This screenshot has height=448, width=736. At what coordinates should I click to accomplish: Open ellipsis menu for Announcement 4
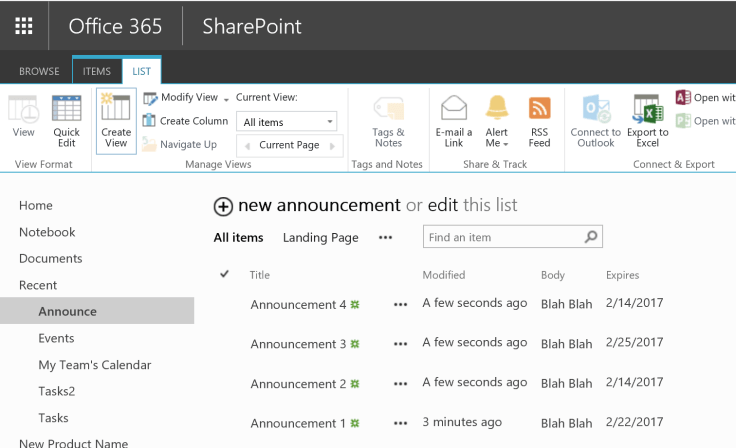point(400,305)
